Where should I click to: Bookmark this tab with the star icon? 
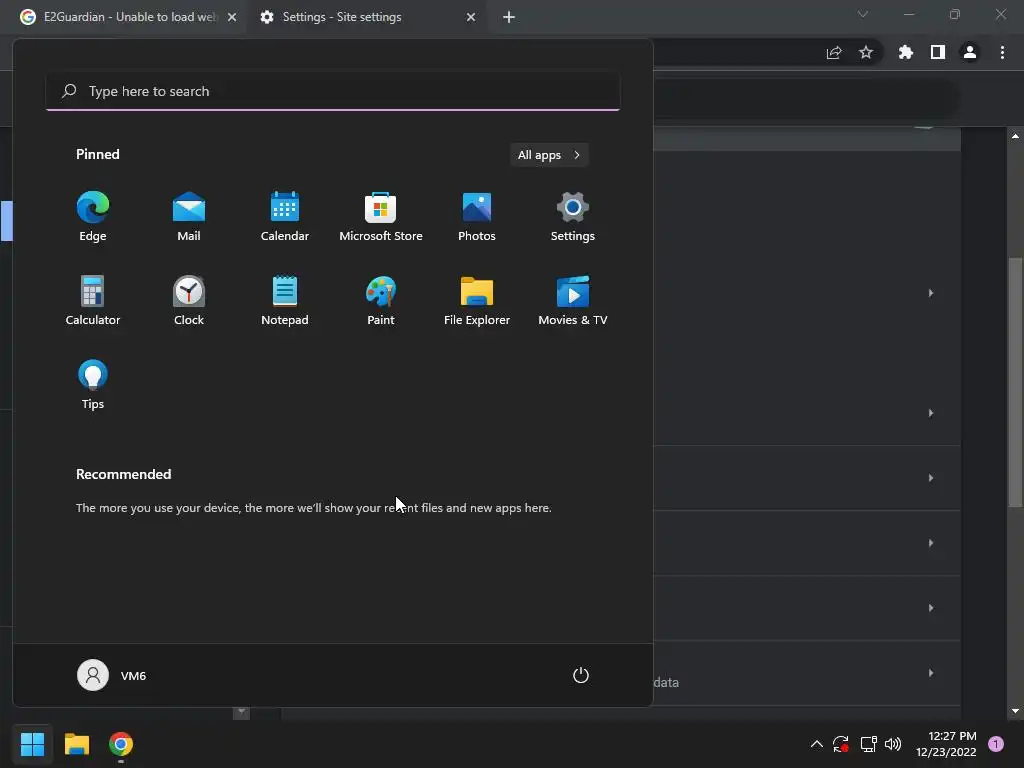tap(866, 52)
